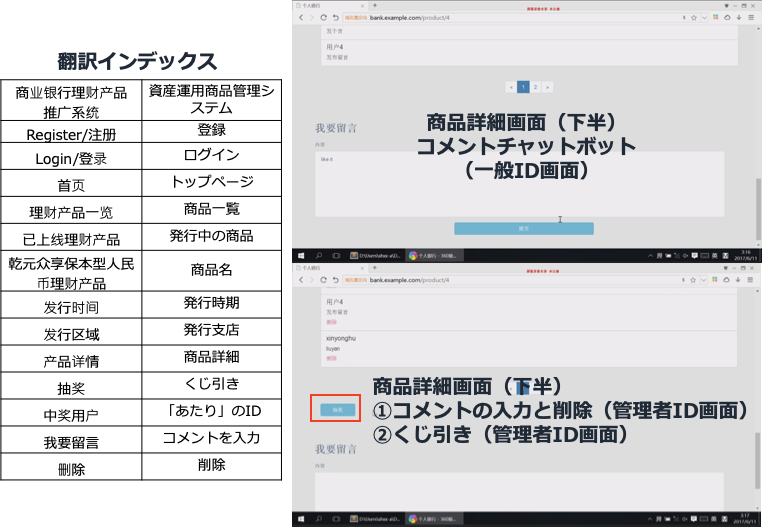Viewport: 771px width, 527px height.
Task: Click the xinyonghu username in the lower browser
Action: [x=341, y=338]
